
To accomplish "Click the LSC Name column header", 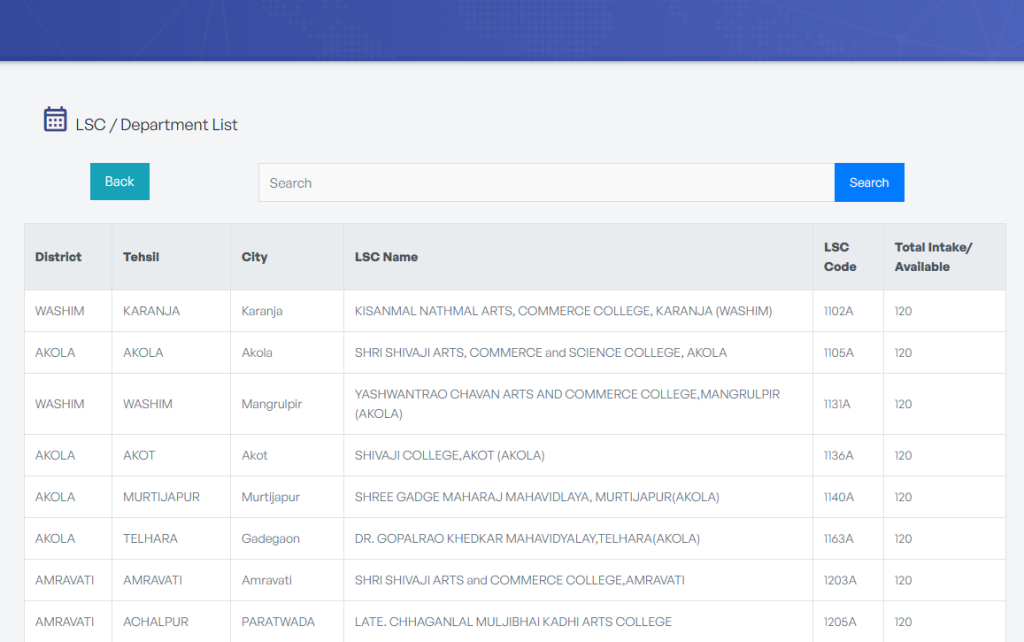I will (x=386, y=257).
